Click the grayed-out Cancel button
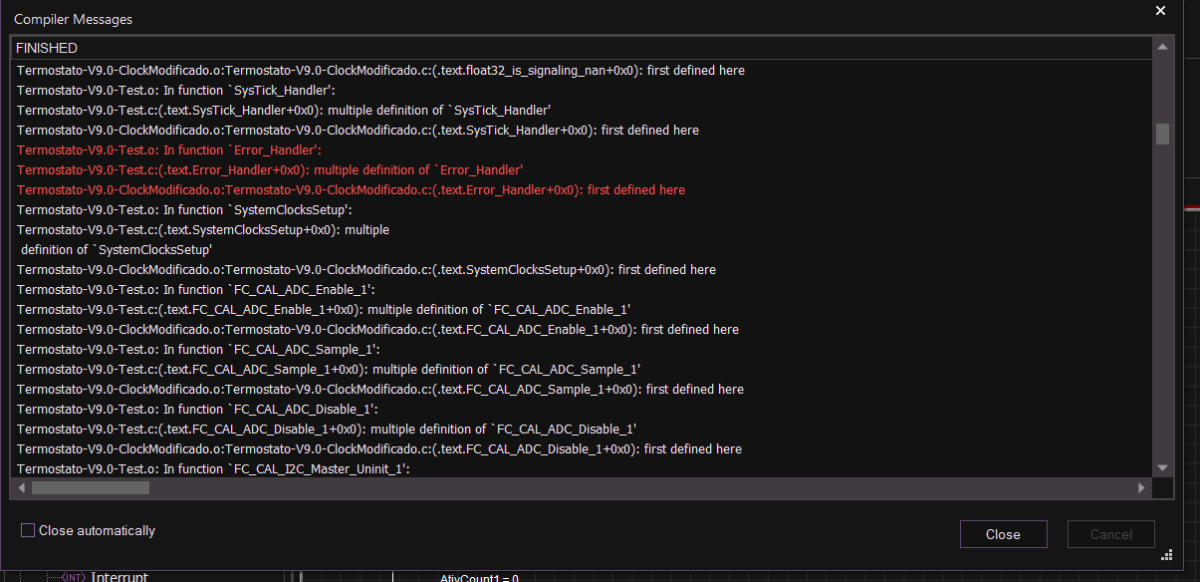 1110,534
